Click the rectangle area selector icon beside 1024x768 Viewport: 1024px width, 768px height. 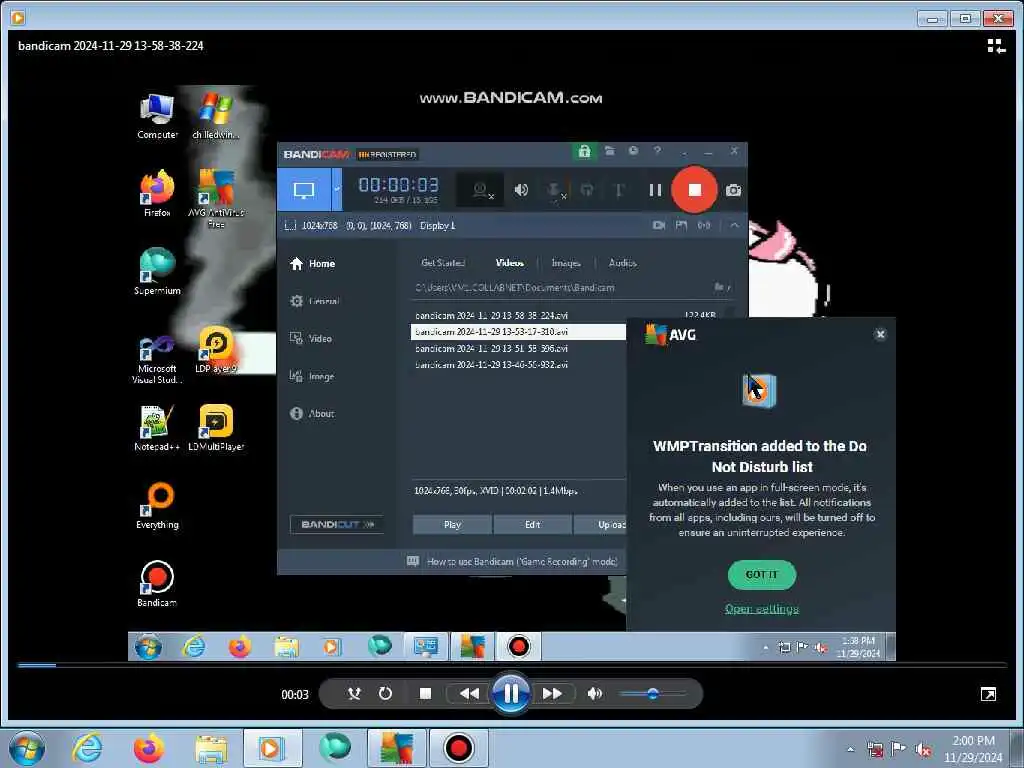click(290, 226)
